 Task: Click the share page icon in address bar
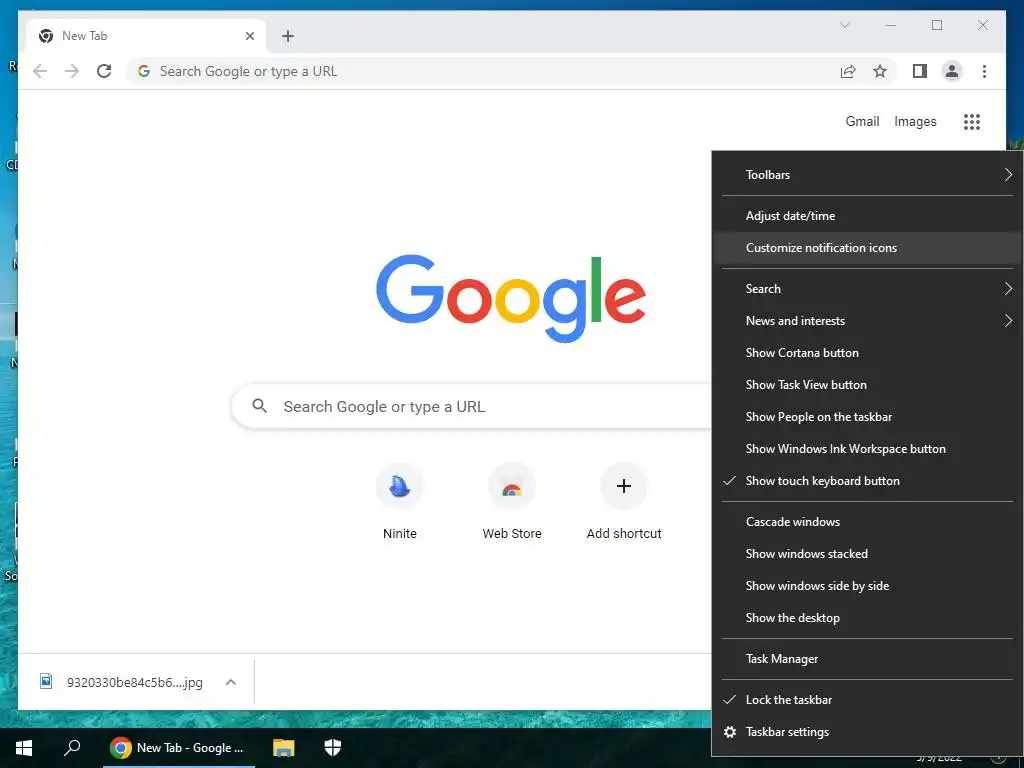(x=848, y=71)
